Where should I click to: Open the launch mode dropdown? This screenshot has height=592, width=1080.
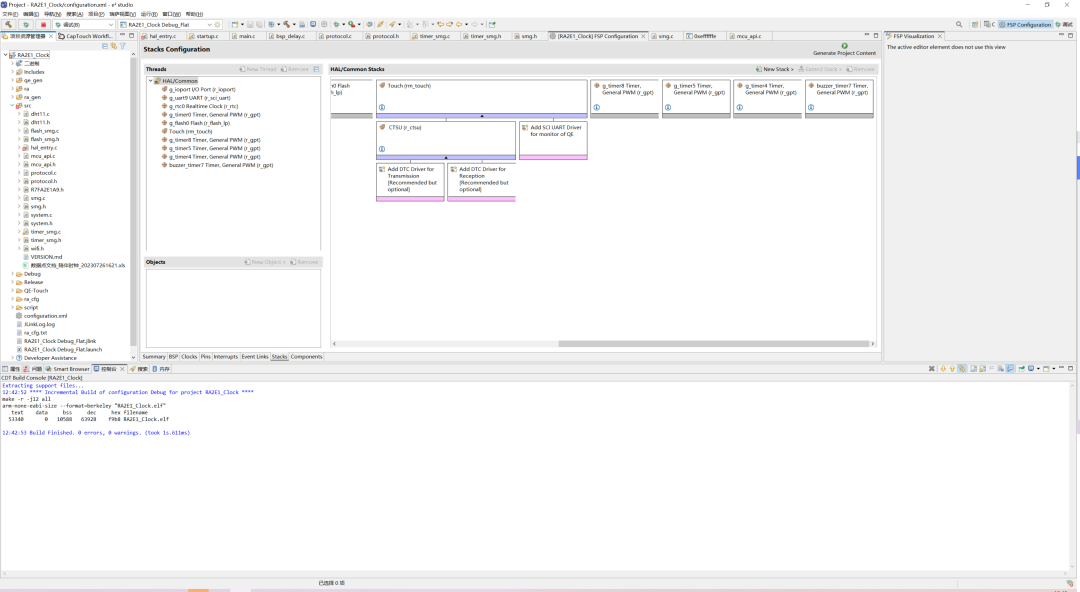[x=110, y=24]
